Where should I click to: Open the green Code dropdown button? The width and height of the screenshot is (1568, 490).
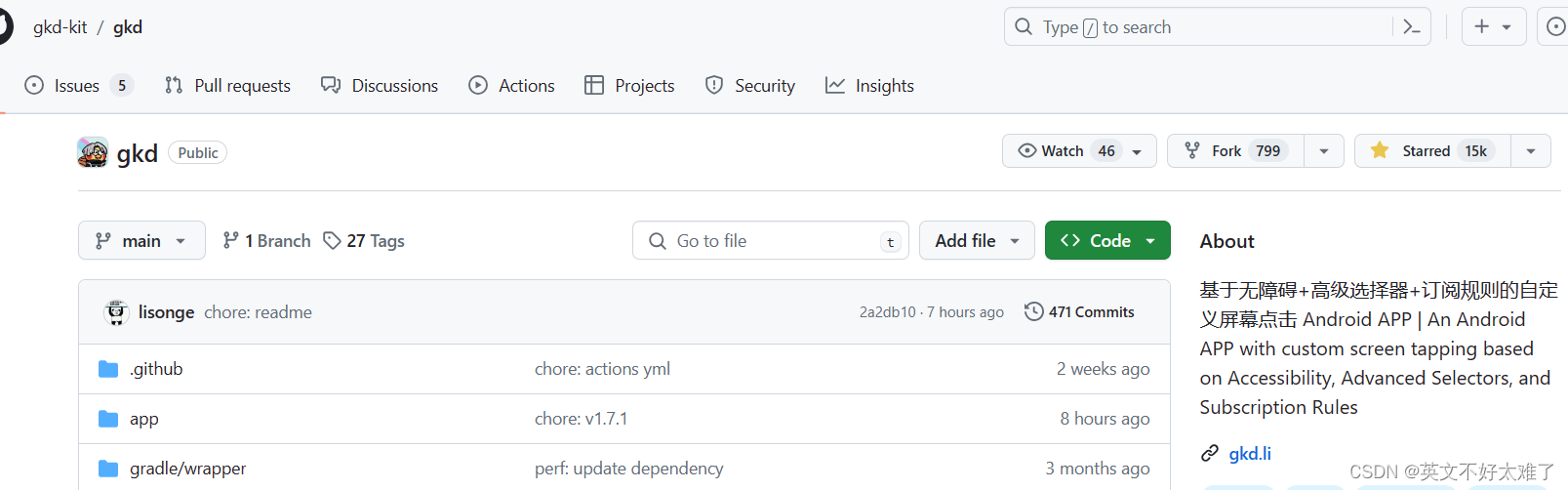tap(1107, 240)
